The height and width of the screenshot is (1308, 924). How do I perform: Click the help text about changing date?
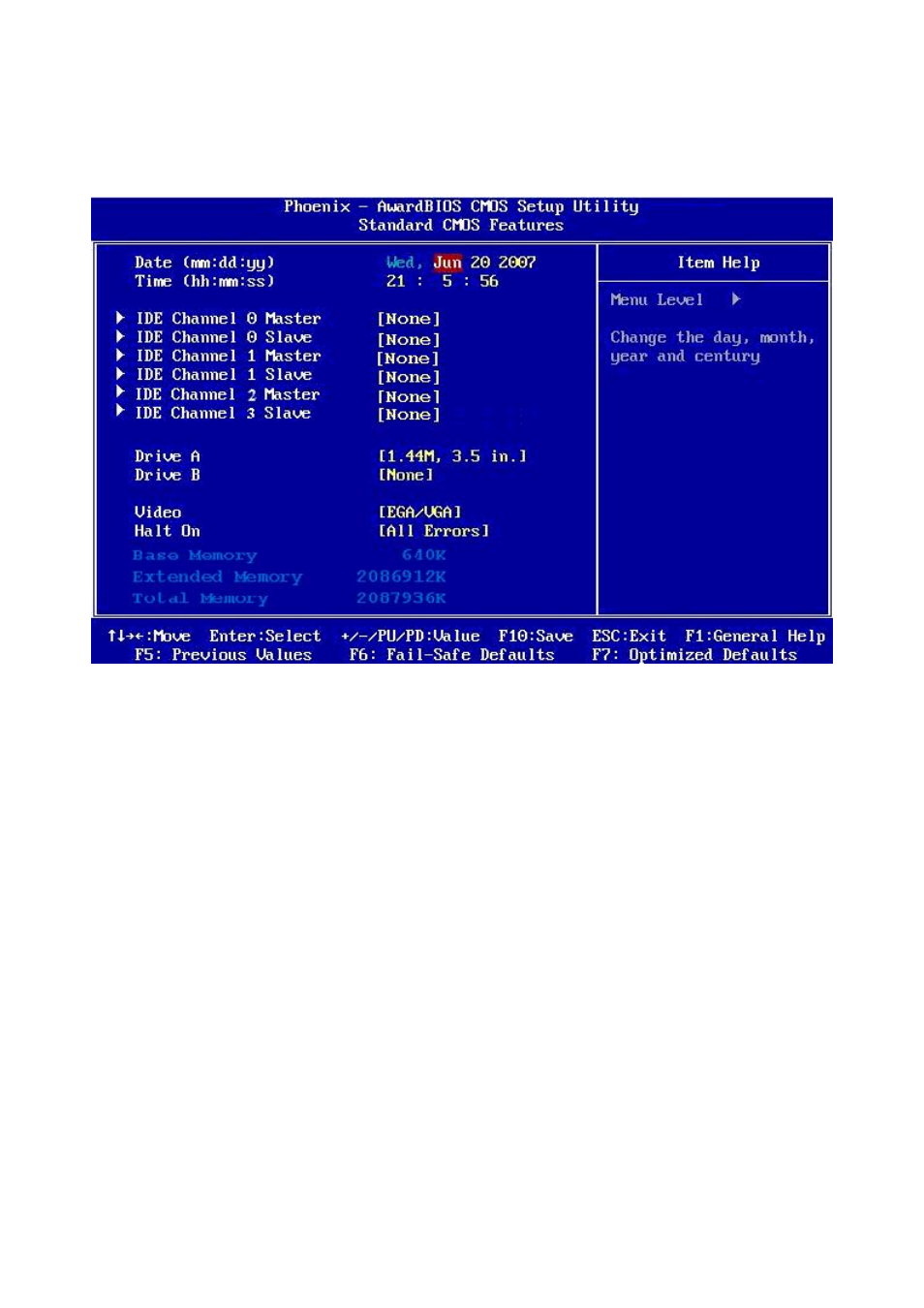click(712, 347)
